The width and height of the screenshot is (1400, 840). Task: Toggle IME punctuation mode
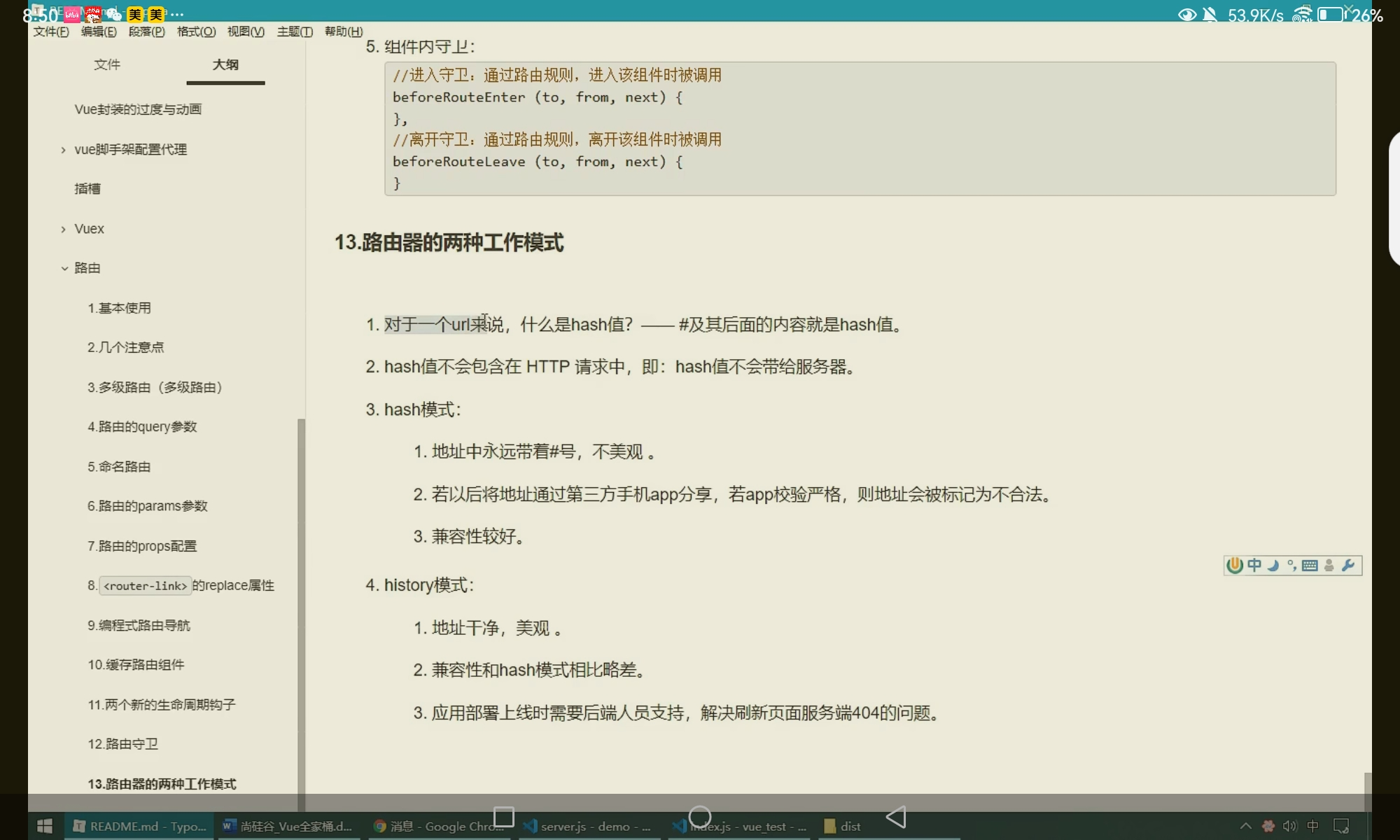pos(1291,566)
